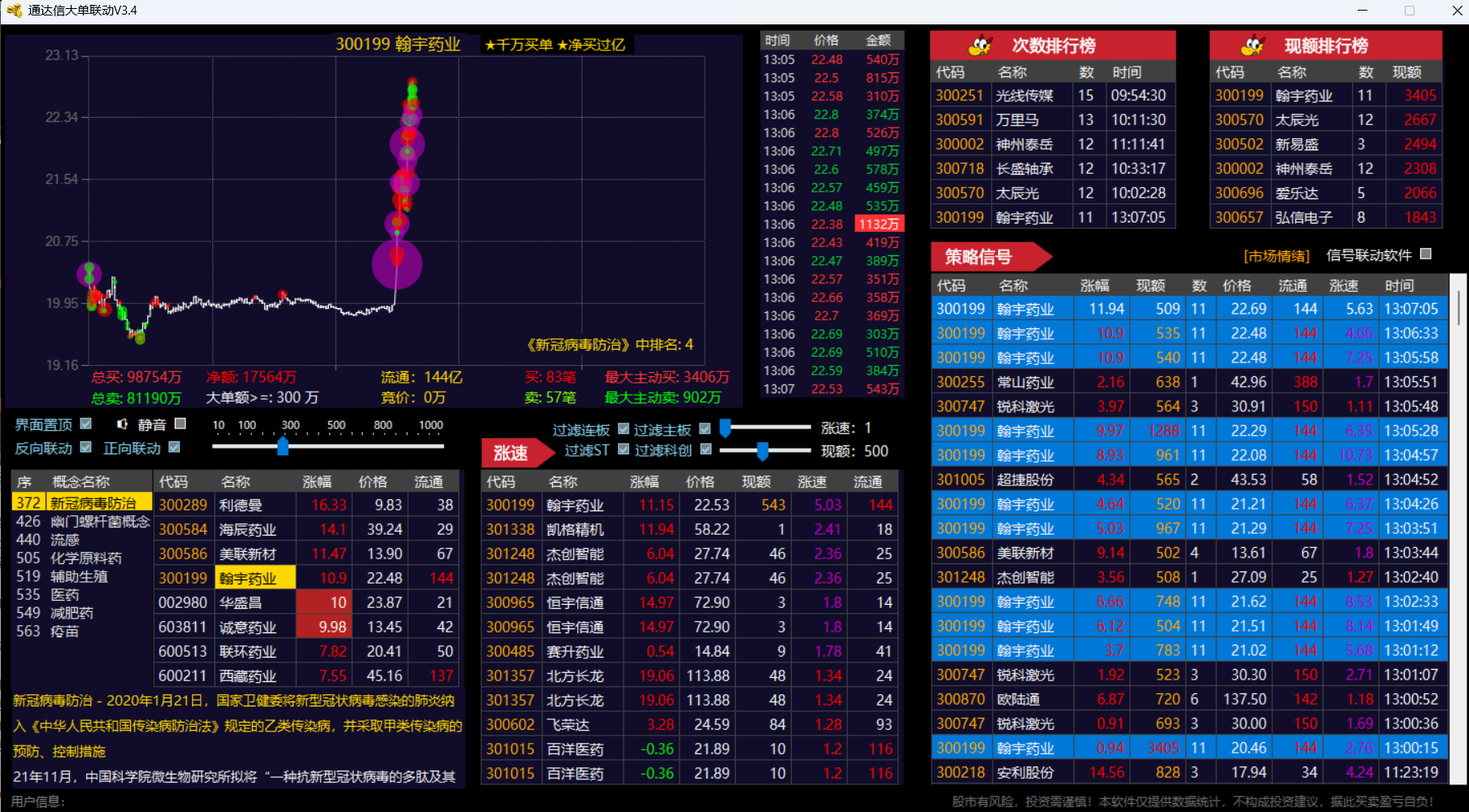Toggle the 界面置顶 checkbox
The width and height of the screenshot is (1469, 812).
86,423
